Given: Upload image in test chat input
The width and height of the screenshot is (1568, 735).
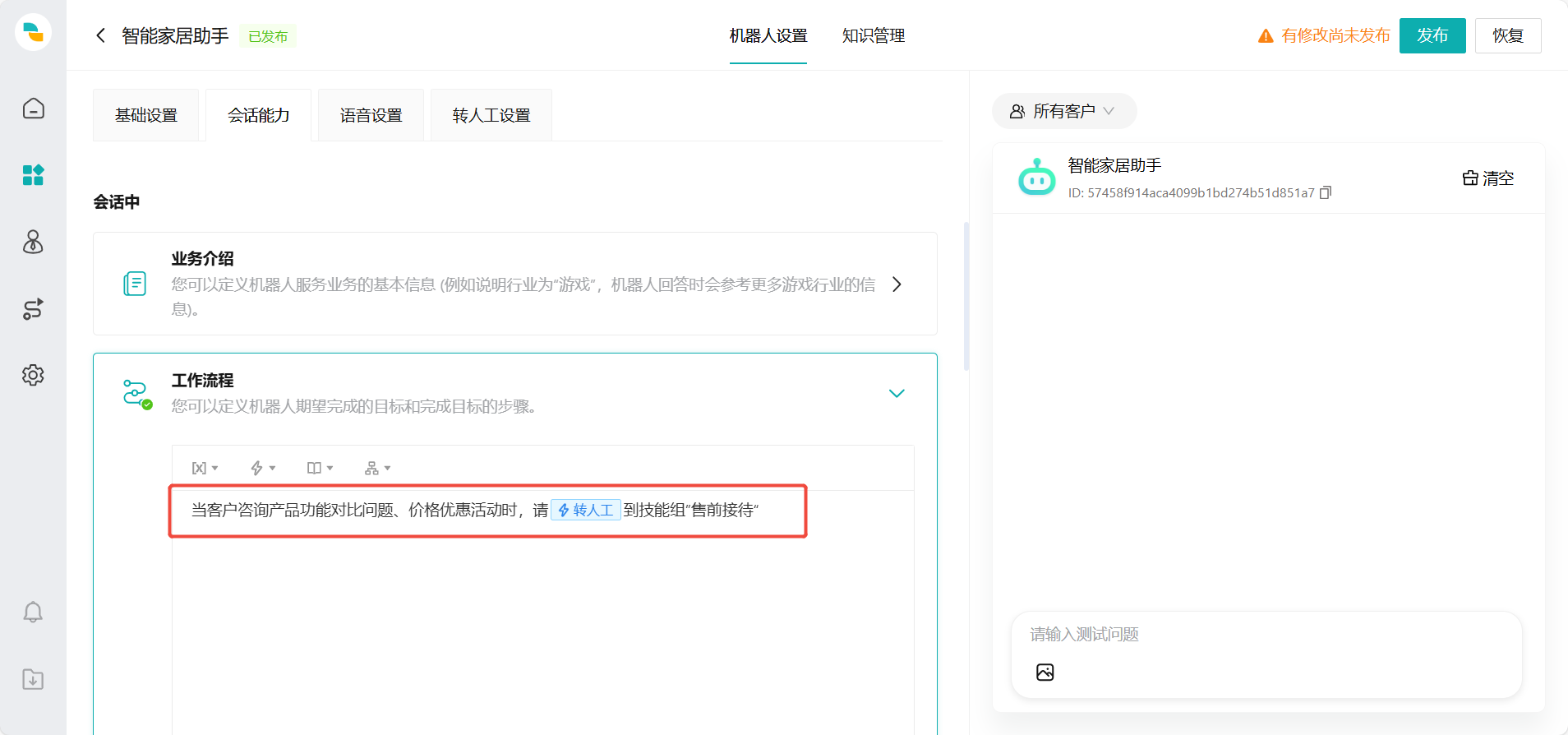Looking at the screenshot, I should (1045, 673).
